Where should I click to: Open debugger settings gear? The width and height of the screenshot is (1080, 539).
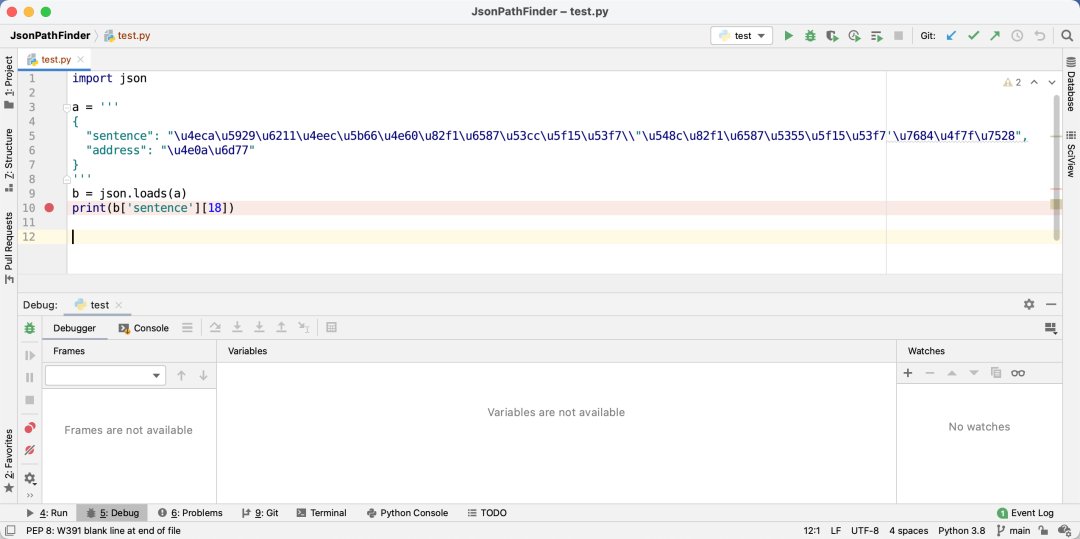[x=30, y=478]
